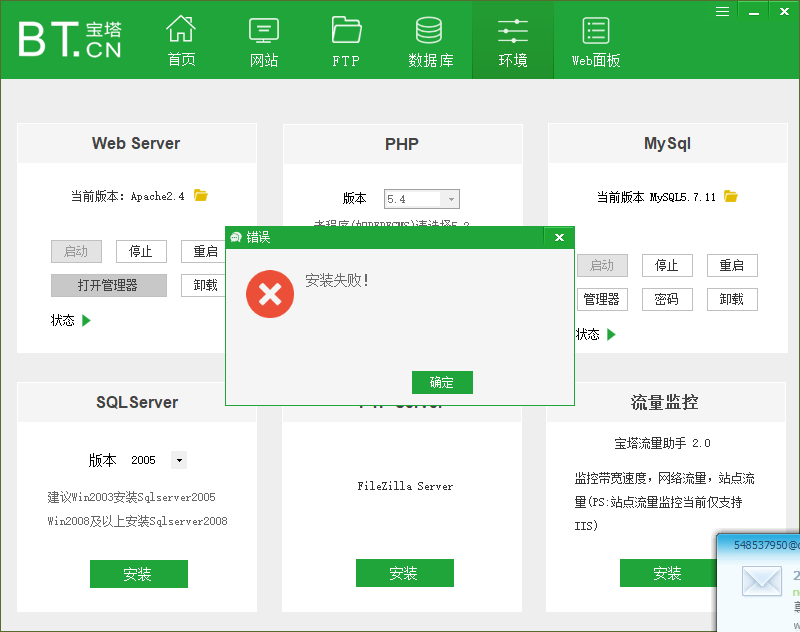Click 安装 under 流量监控
The image size is (800, 632).
668,573
